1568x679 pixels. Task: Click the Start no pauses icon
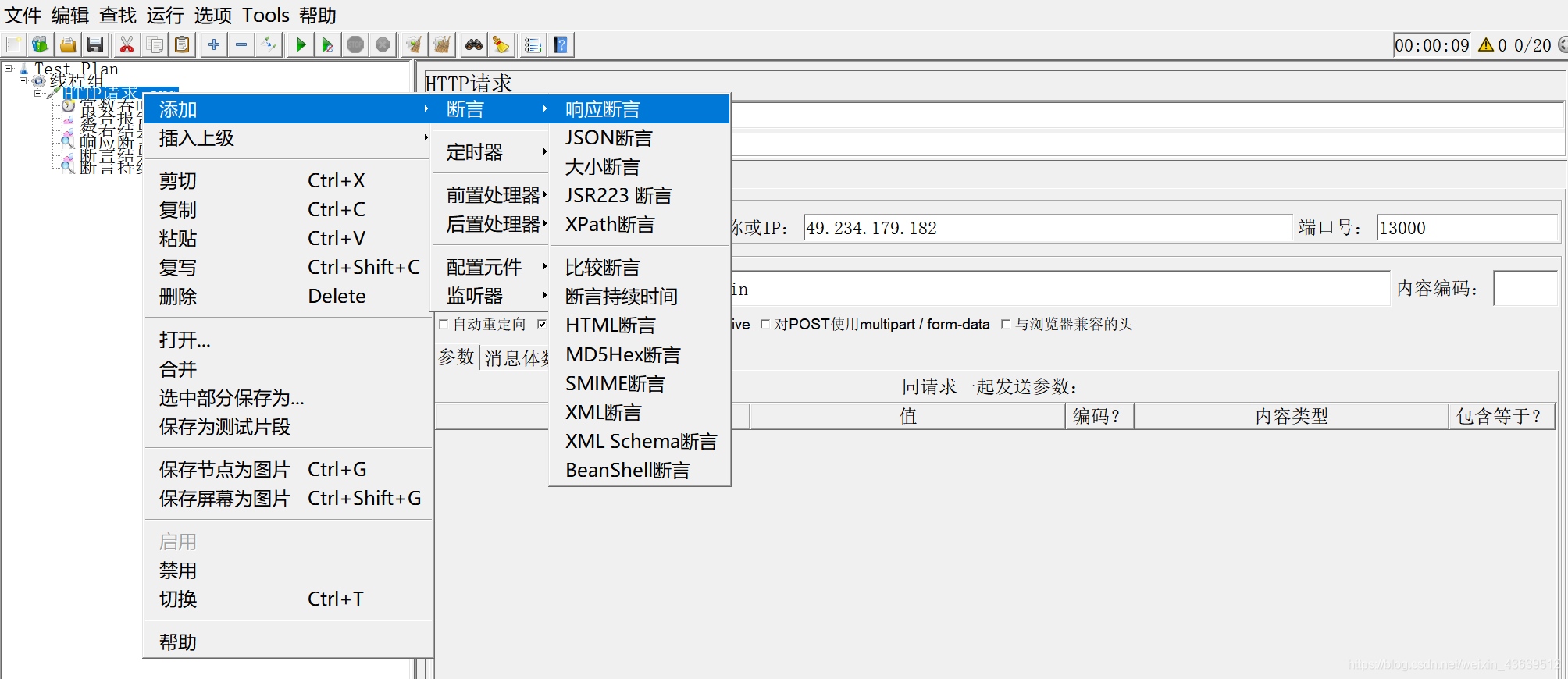coord(328,44)
